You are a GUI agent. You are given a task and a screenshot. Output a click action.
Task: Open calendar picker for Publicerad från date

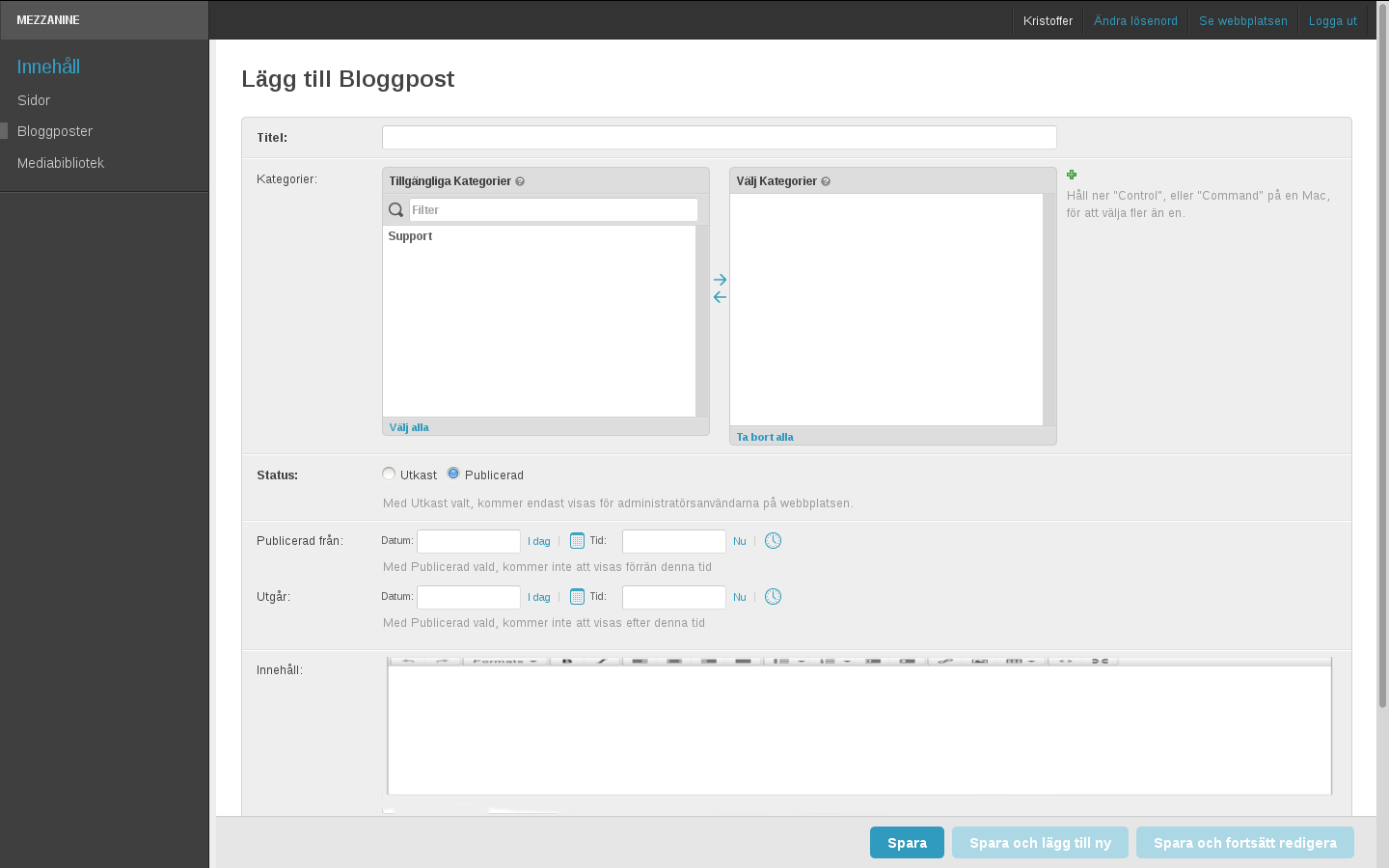[577, 541]
